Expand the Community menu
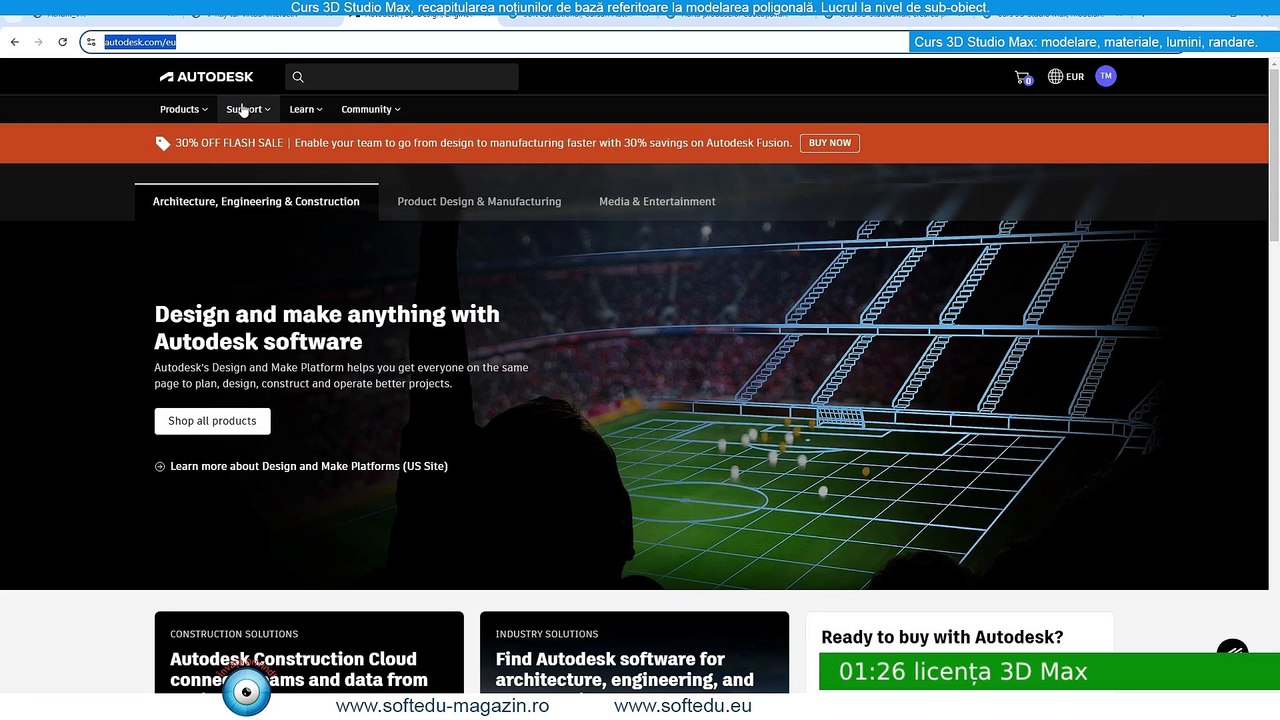 point(371,109)
